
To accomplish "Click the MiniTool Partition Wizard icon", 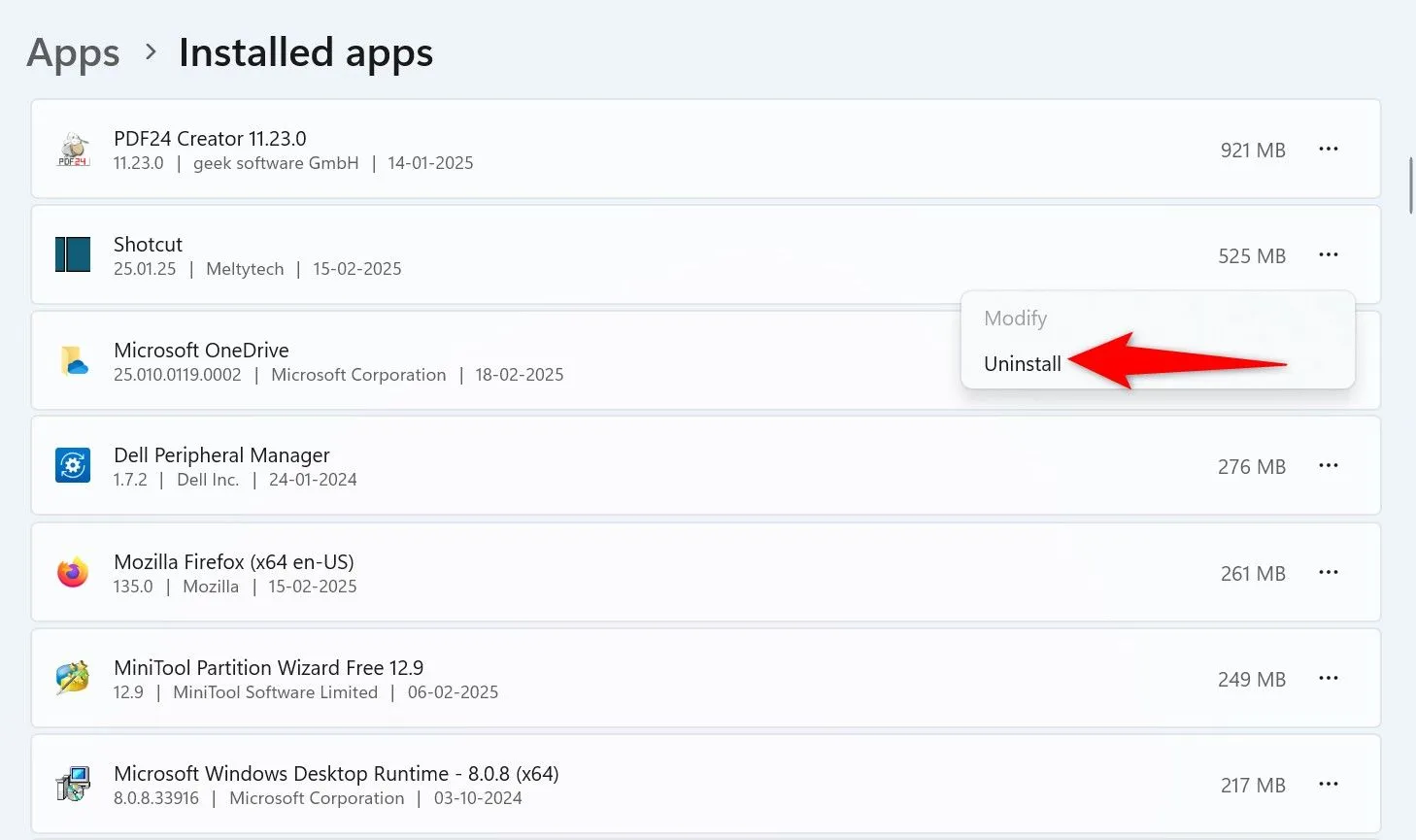I will coord(73,678).
